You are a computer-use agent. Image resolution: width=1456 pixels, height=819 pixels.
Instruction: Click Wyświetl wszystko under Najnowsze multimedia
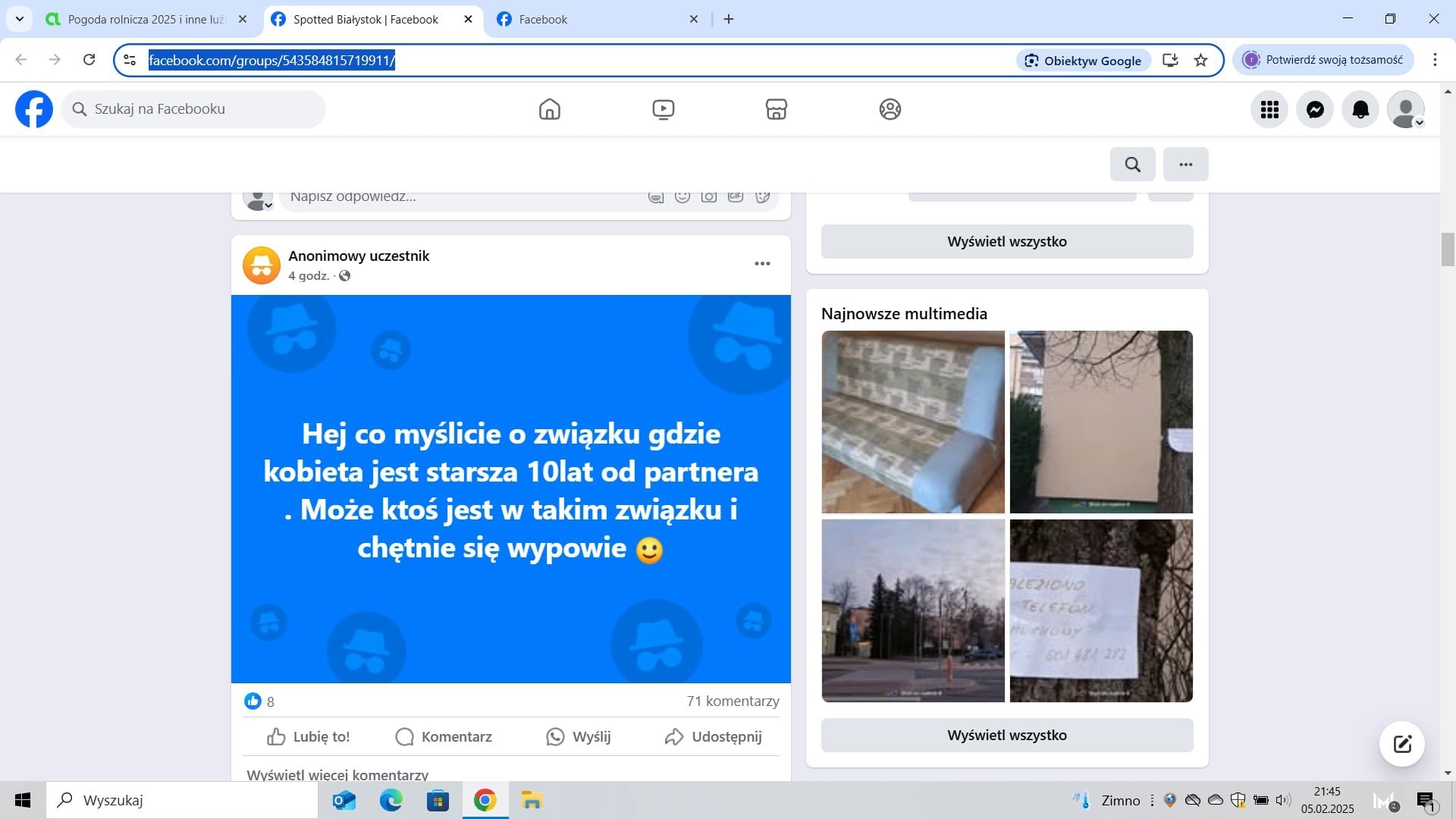(1006, 736)
